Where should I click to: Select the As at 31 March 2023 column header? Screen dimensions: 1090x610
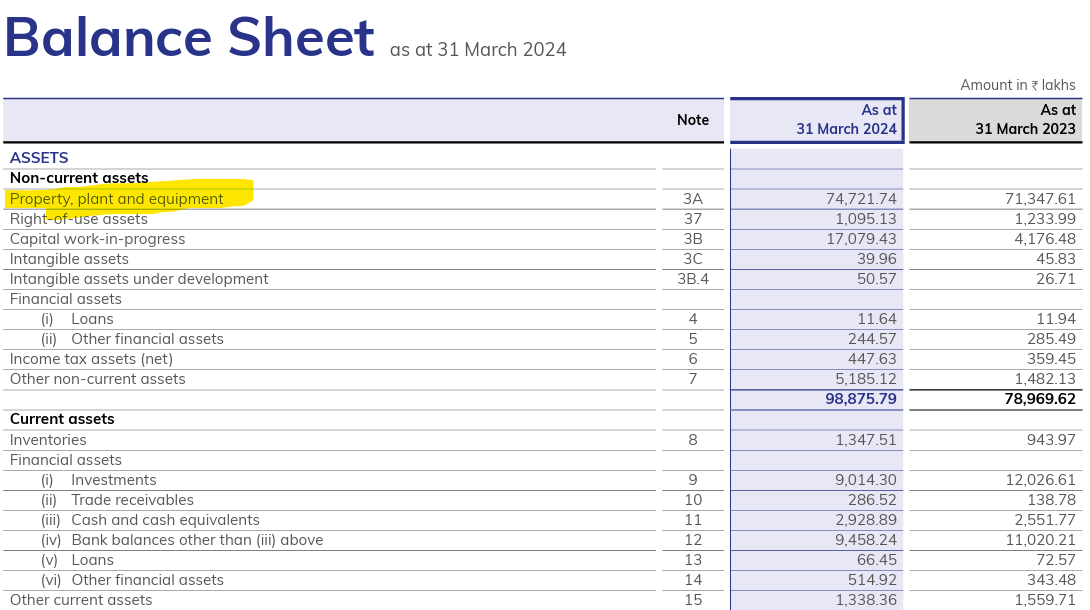[x=995, y=120]
